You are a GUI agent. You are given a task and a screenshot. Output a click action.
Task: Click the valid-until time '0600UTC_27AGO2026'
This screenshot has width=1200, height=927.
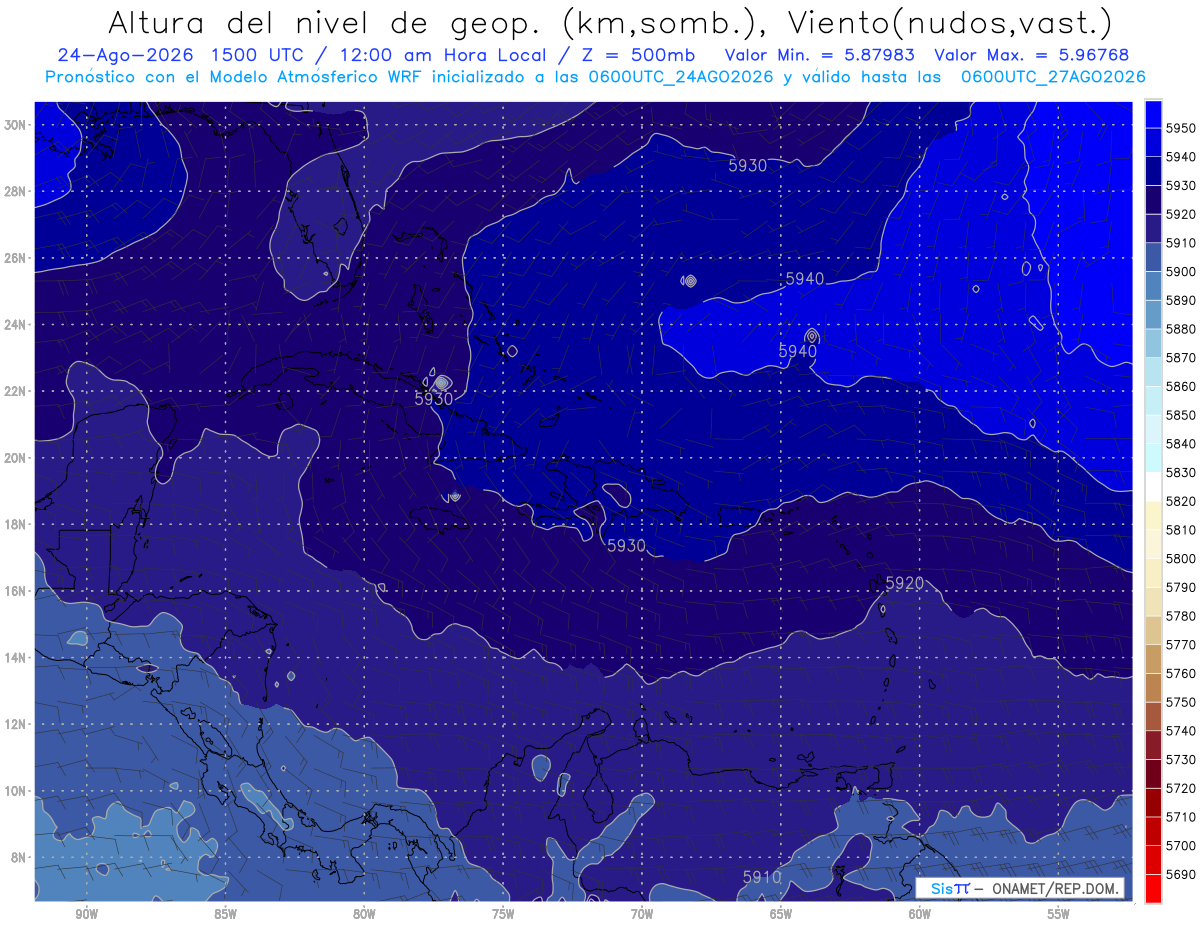click(1054, 77)
